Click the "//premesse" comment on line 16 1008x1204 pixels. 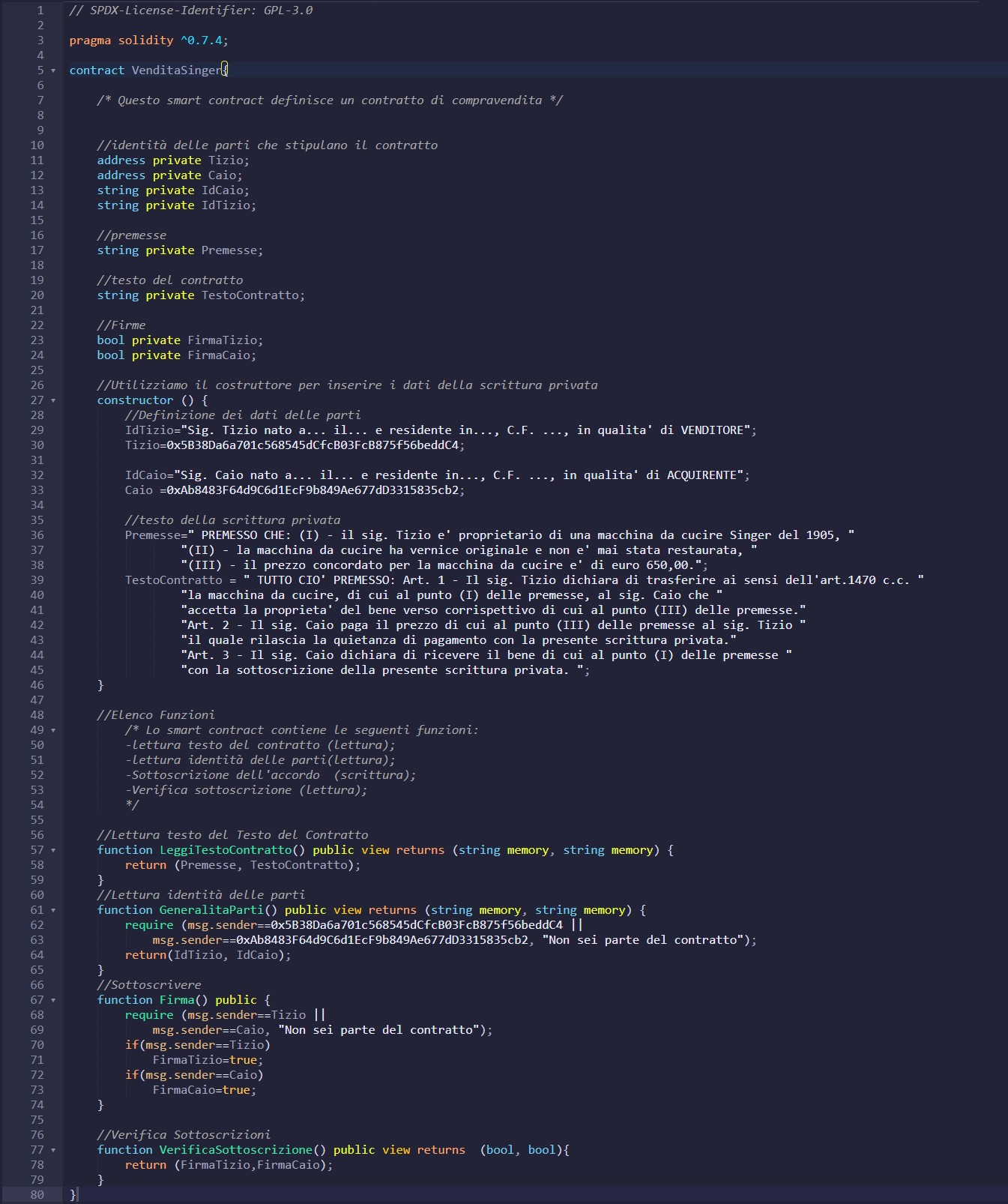132,235
